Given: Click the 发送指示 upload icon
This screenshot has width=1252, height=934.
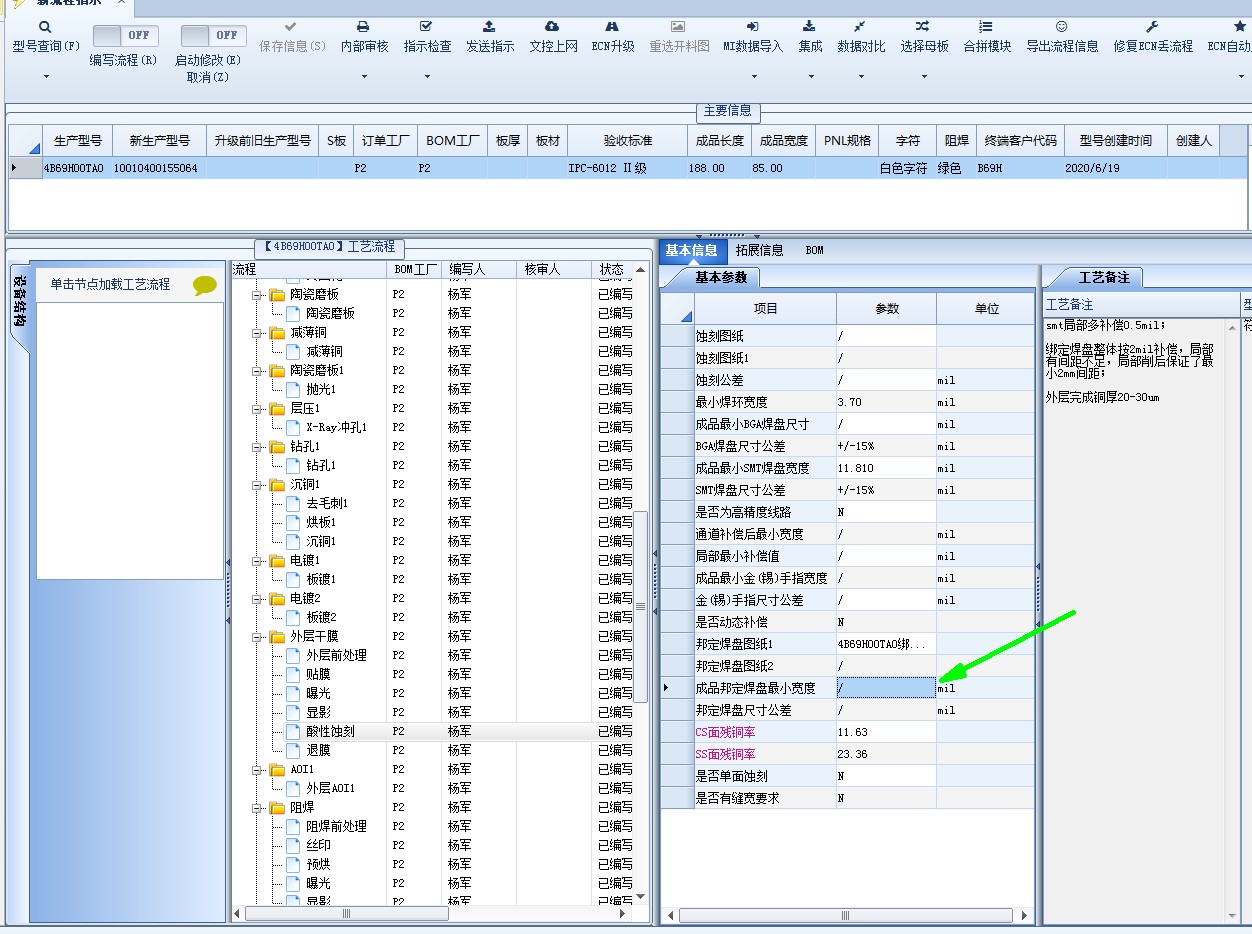Looking at the screenshot, I should (489, 27).
